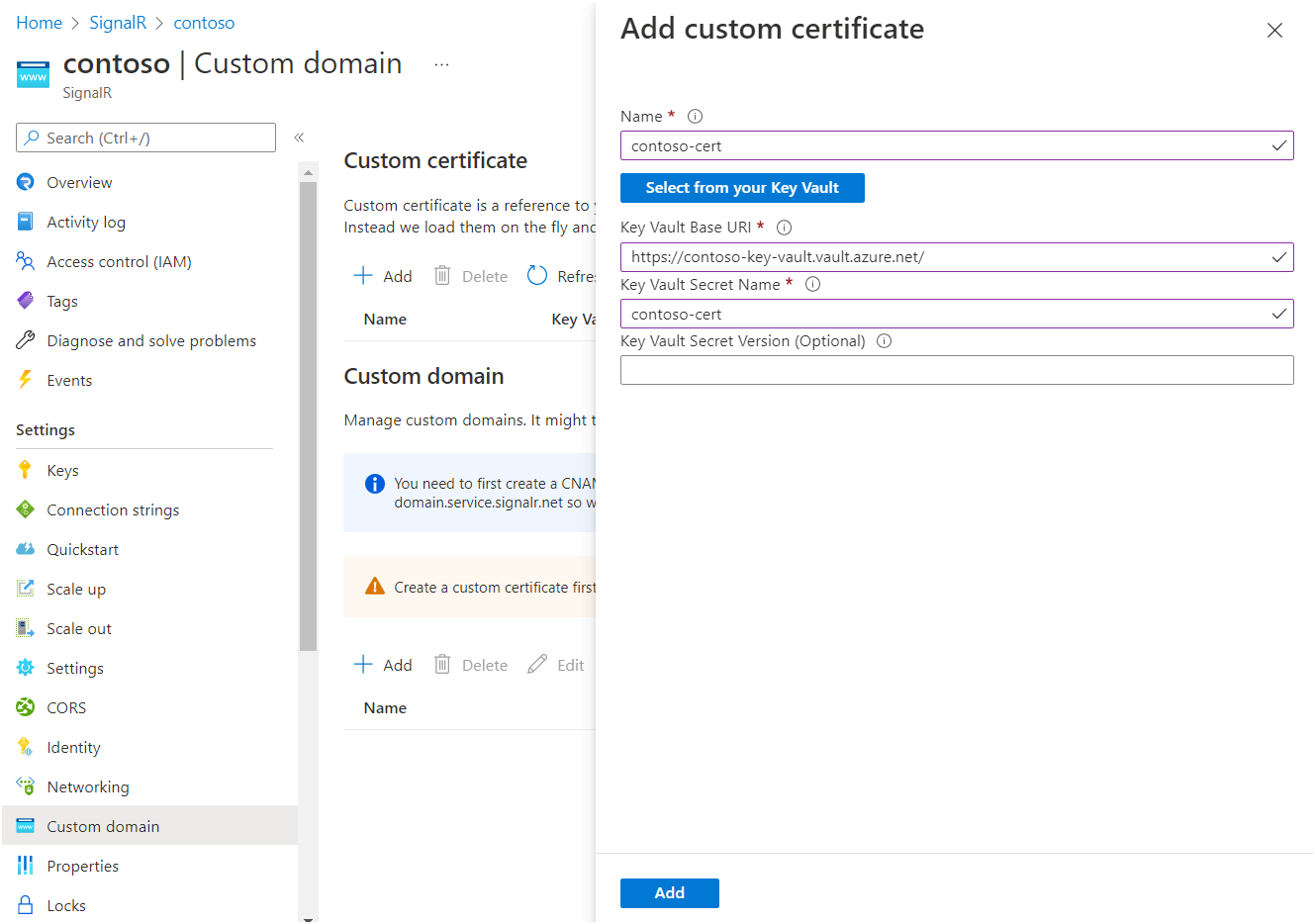This screenshot has height=924, width=1315.
Task: Click the info icon next to Name field
Action: [x=695, y=116]
